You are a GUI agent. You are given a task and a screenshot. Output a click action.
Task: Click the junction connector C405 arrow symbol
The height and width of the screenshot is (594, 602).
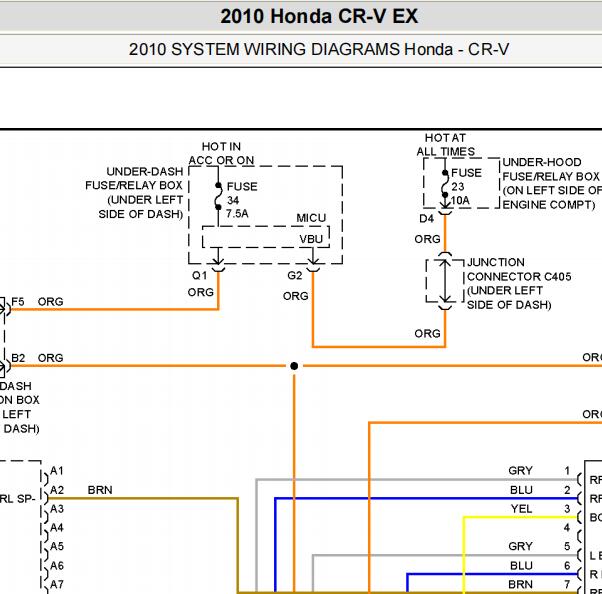pyautogui.click(x=445, y=281)
